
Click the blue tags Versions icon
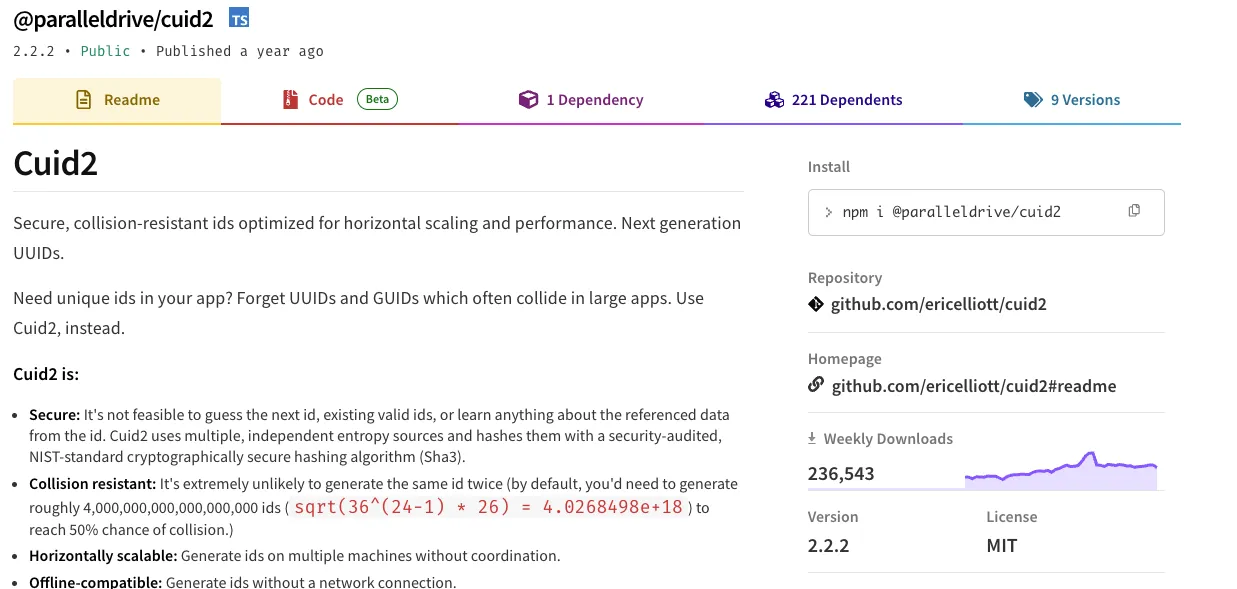tap(1033, 100)
